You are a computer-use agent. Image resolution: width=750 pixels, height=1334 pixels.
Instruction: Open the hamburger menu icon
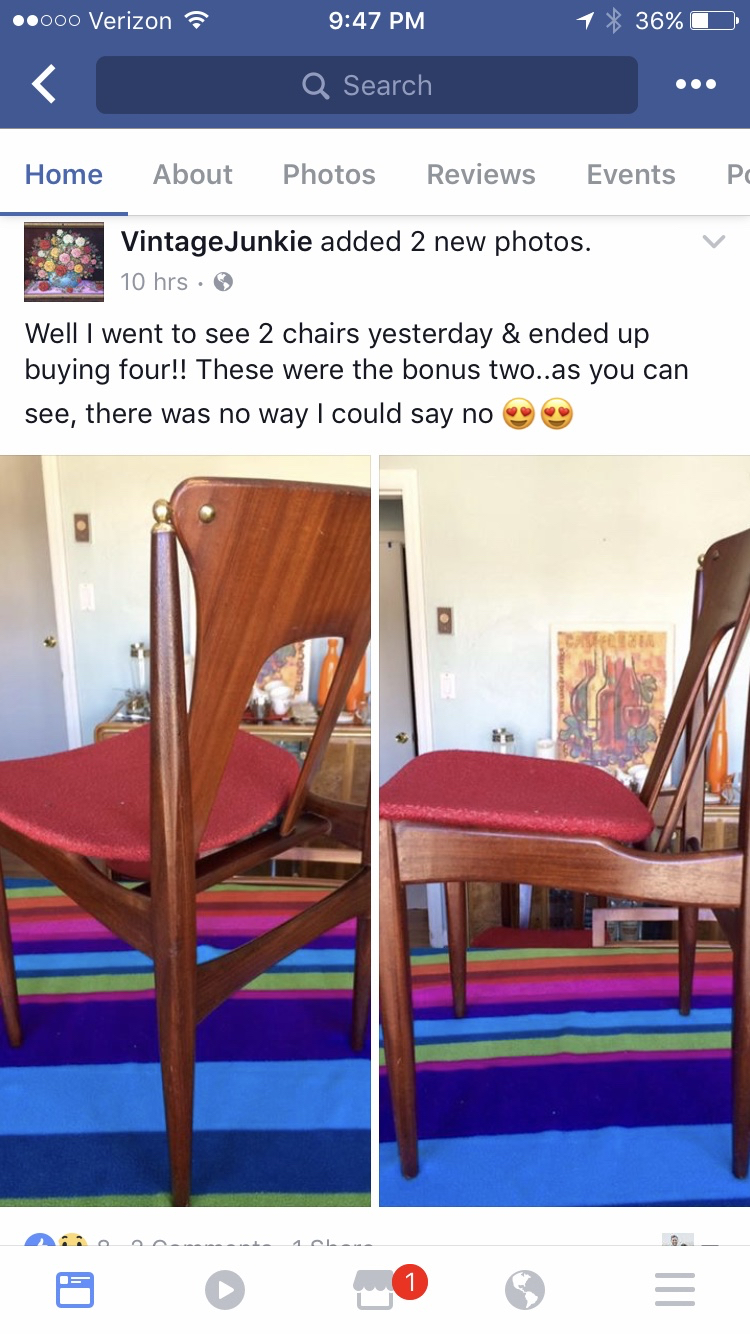(675, 1290)
